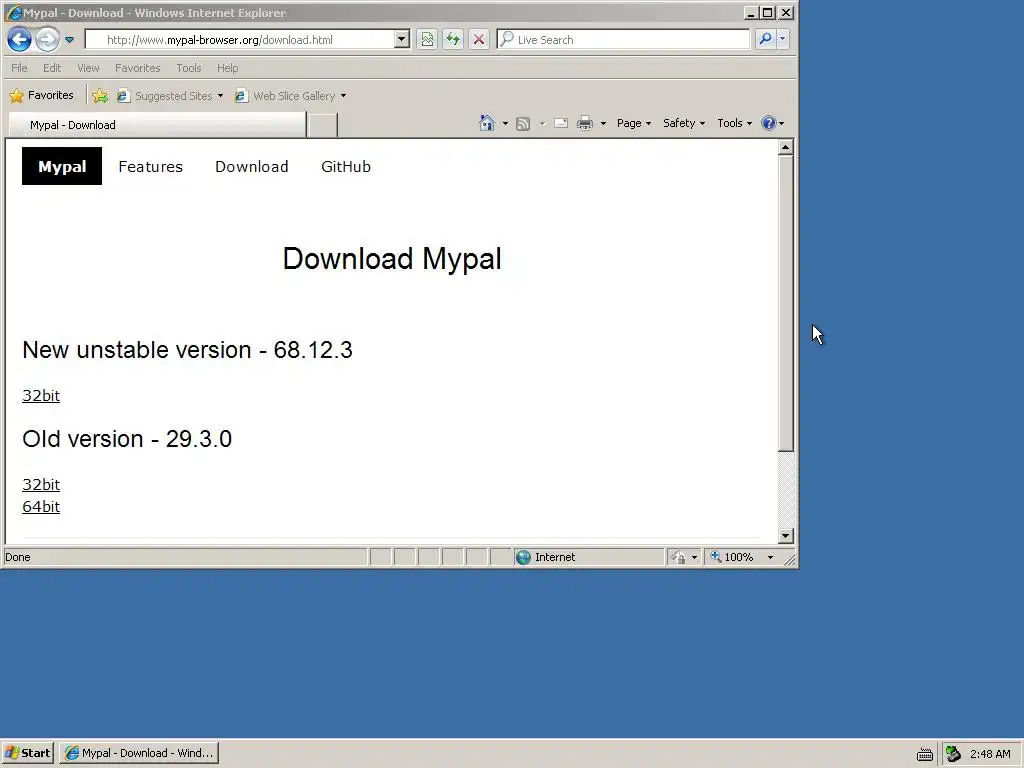Image resolution: width=1024 pixels, height=768 pixels.
Task: Click the address bar URL field
Action: click(x=240, y=40)
